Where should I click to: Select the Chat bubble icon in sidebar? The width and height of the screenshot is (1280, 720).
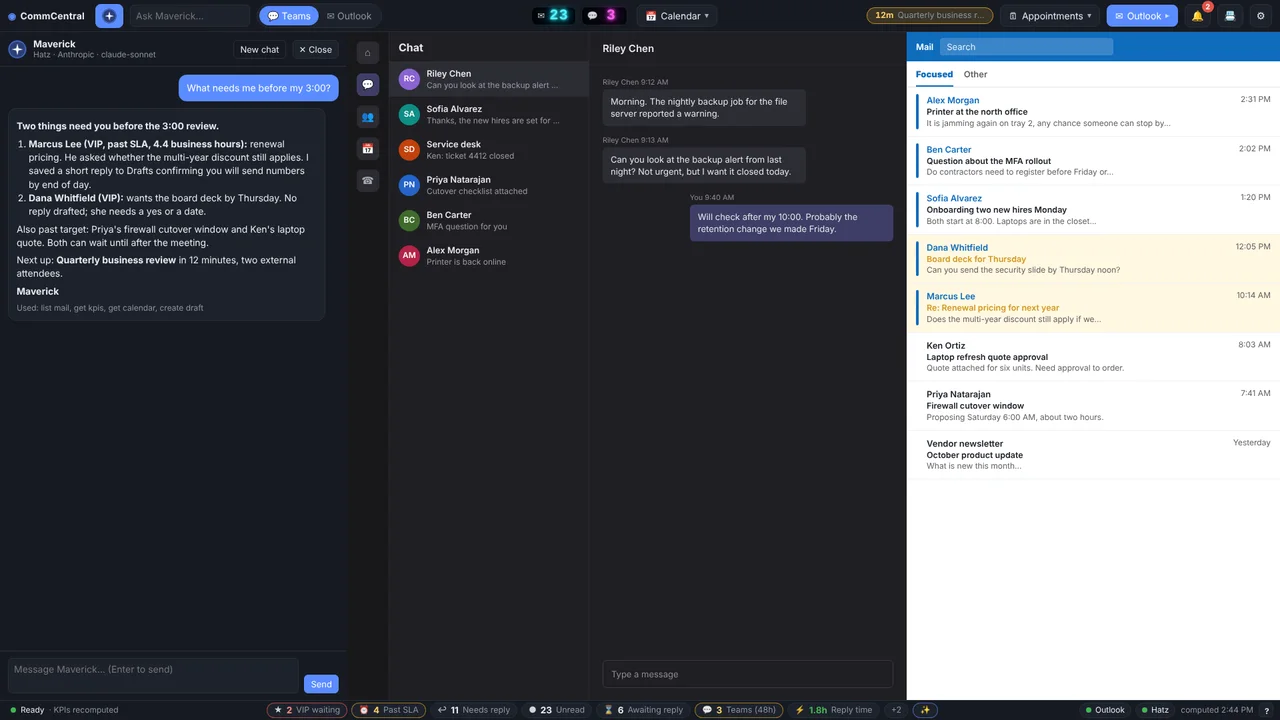click(367, 85)
